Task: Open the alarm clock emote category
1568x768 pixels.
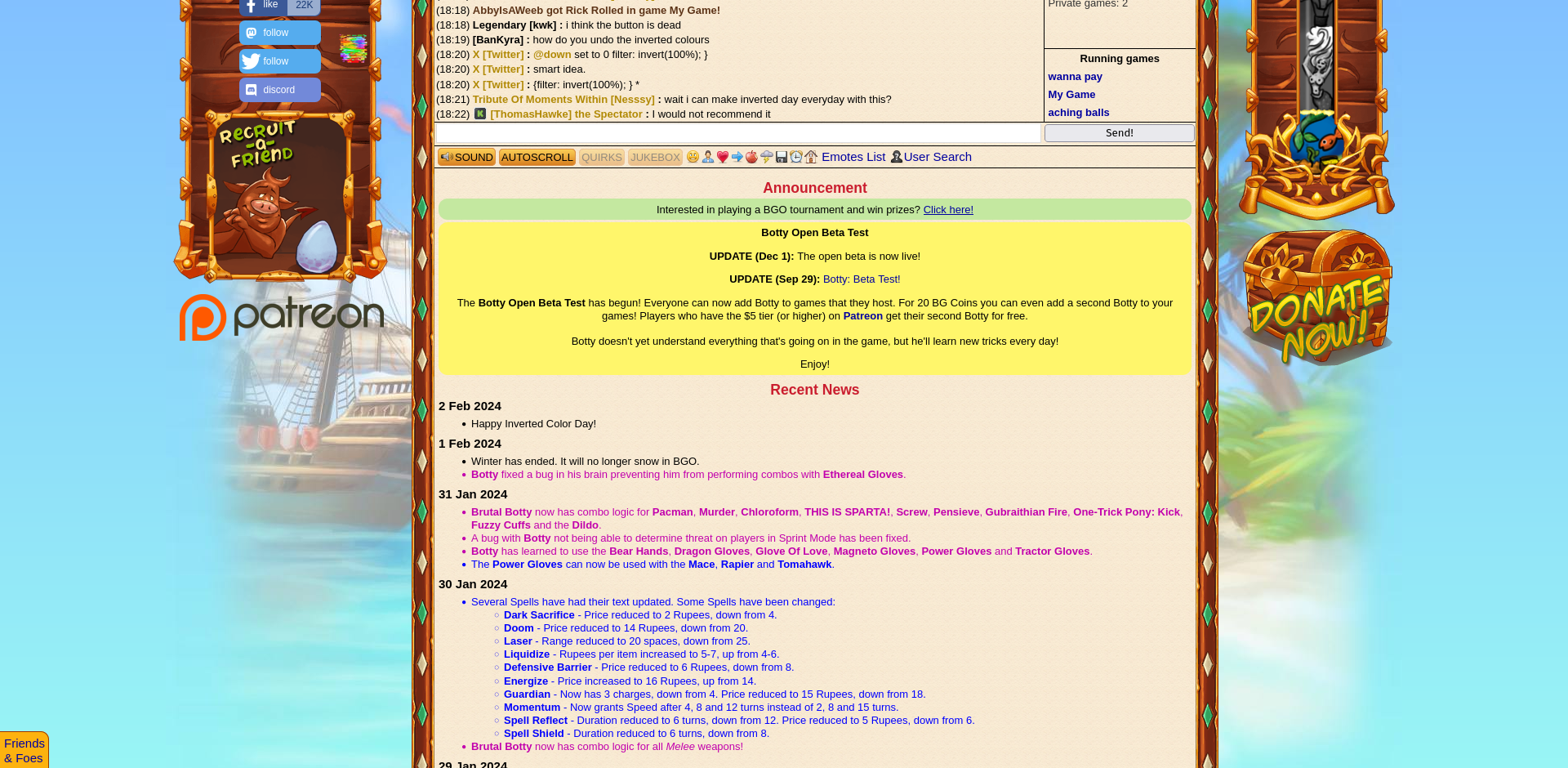Action: point(796,157)
